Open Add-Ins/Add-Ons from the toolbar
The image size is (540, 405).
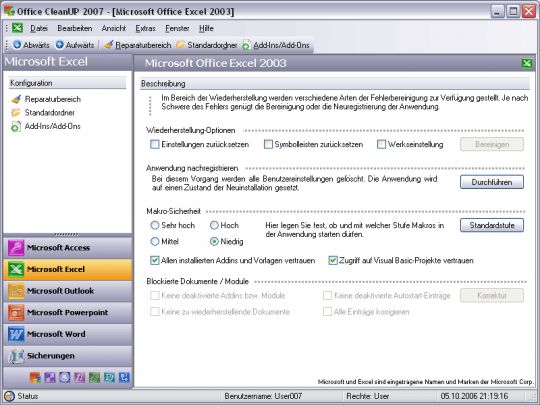(x=276, y=45)
